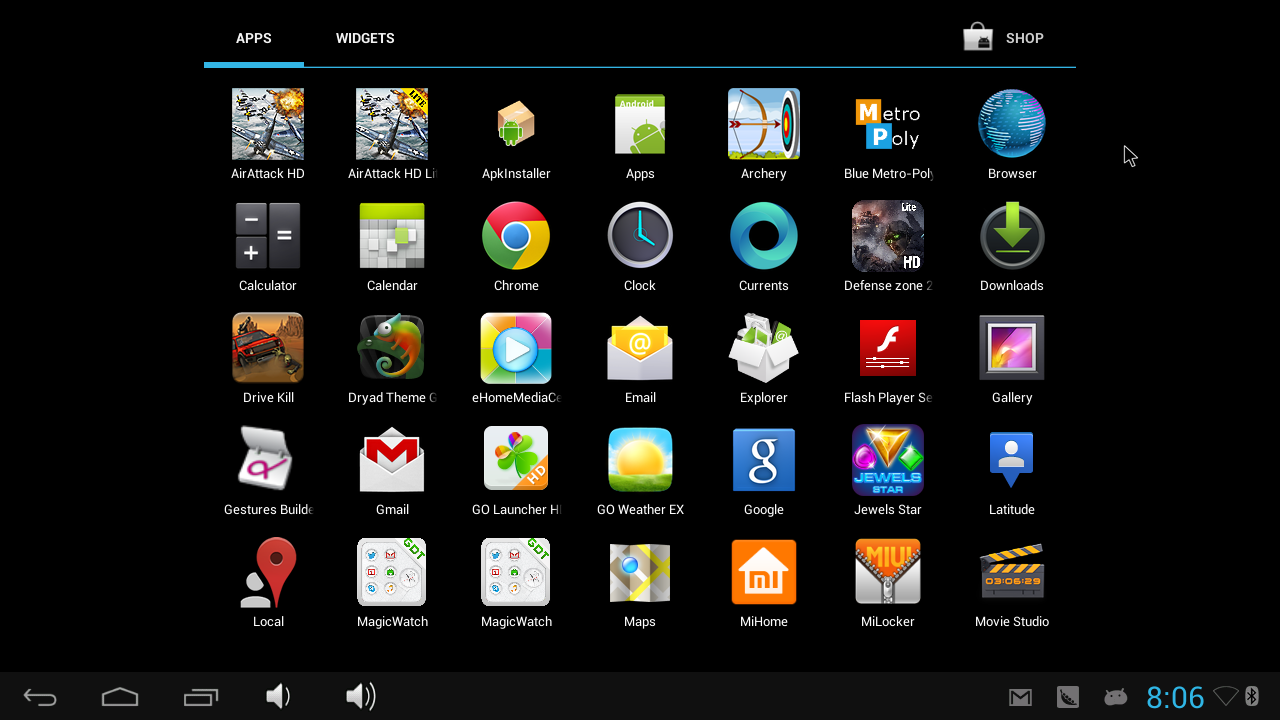Launch Chrome browser
The height and width of the screenshot is (720, 1280).
516,236
